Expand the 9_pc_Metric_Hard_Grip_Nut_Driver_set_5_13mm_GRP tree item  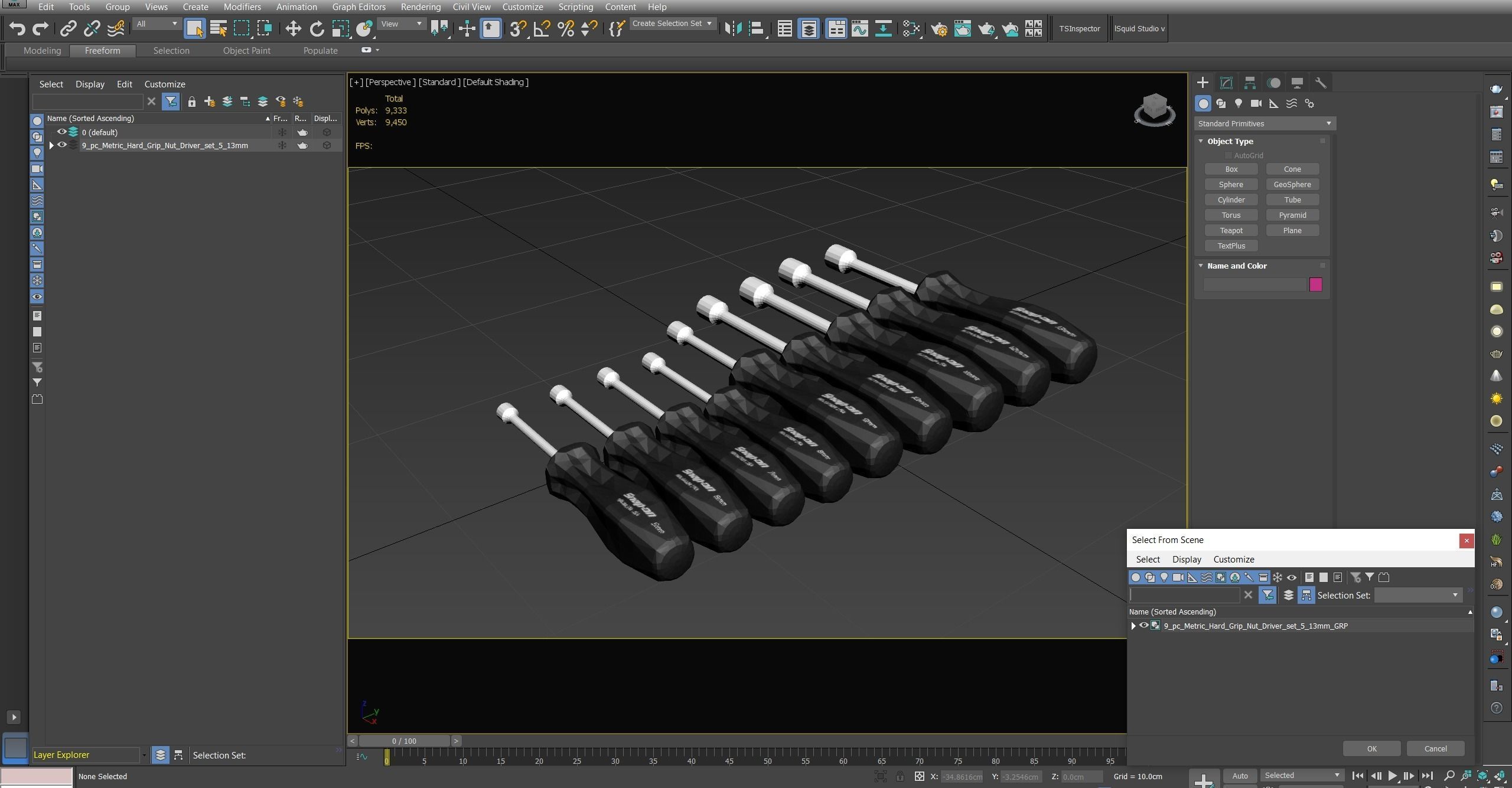pyautogui.click(x=1133, y=626)
